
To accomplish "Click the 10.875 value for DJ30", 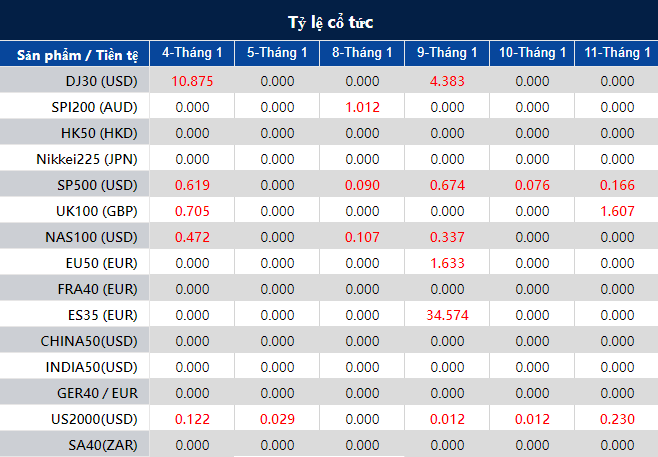I will pos(192,81).
